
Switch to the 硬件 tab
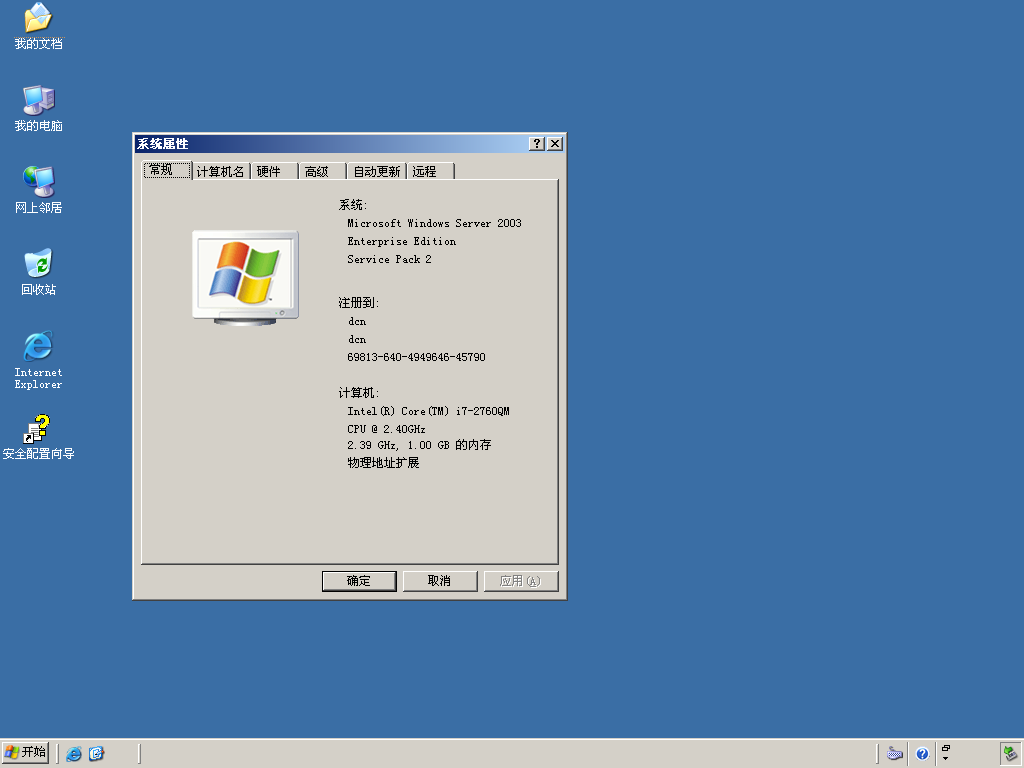click(274, 171)
